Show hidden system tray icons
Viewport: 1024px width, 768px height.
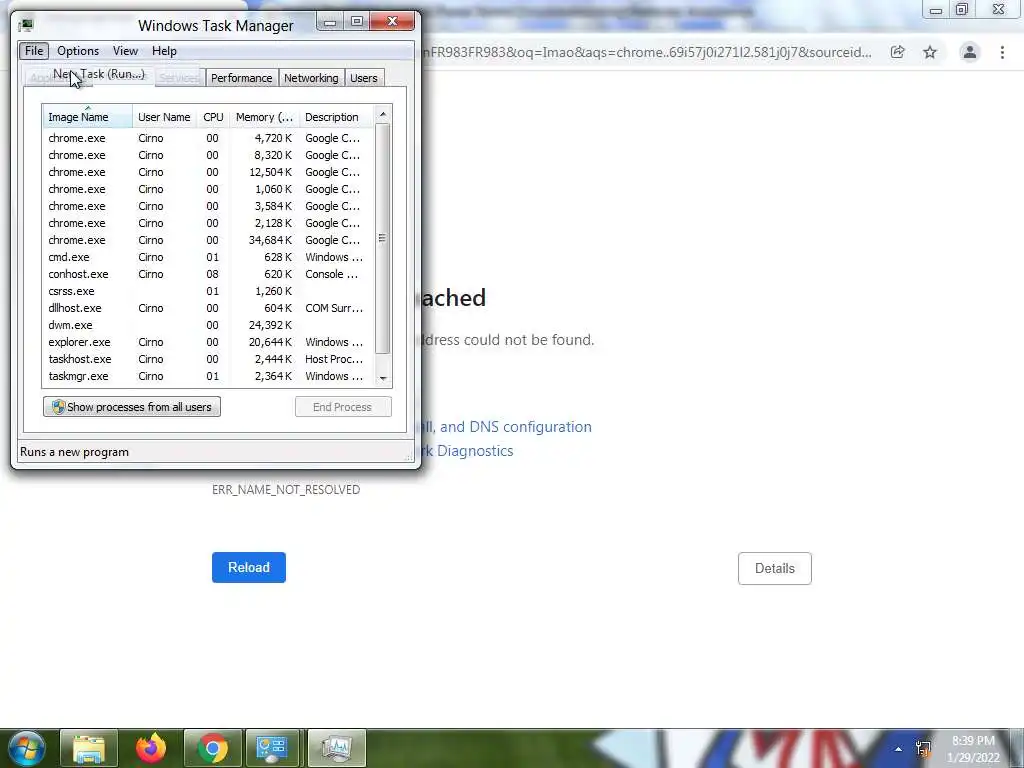pos(899,749)
